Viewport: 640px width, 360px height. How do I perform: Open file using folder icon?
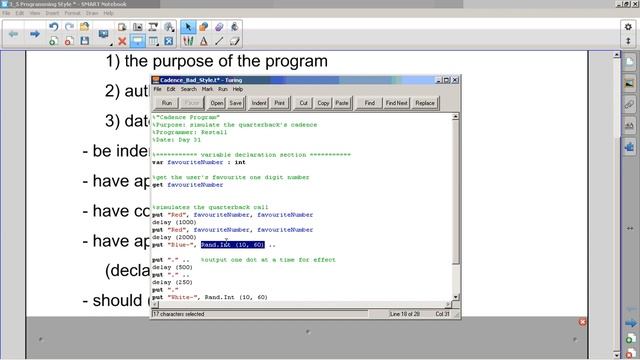[84, 27]
